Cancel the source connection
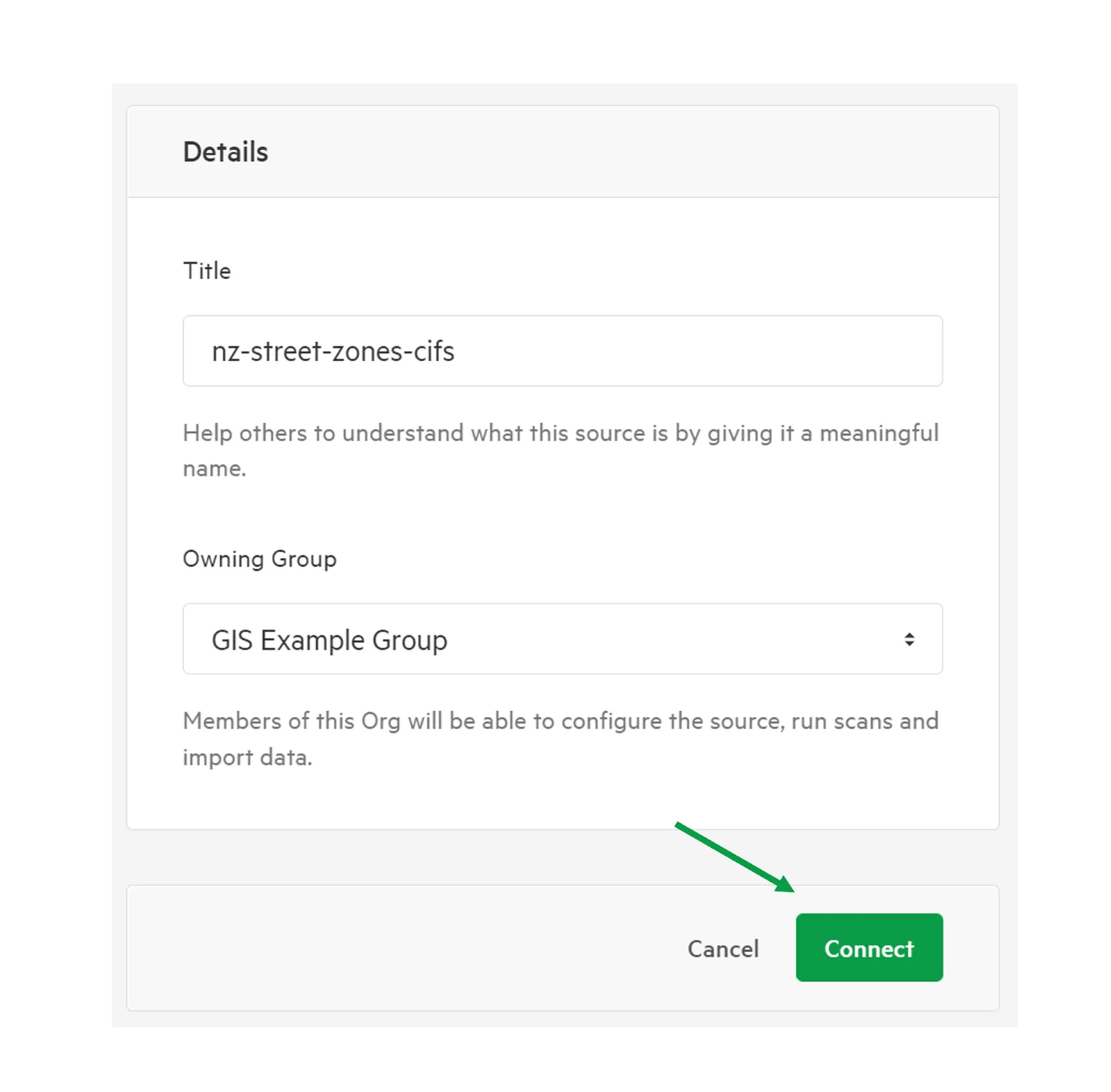 click(x=723, y=948)
